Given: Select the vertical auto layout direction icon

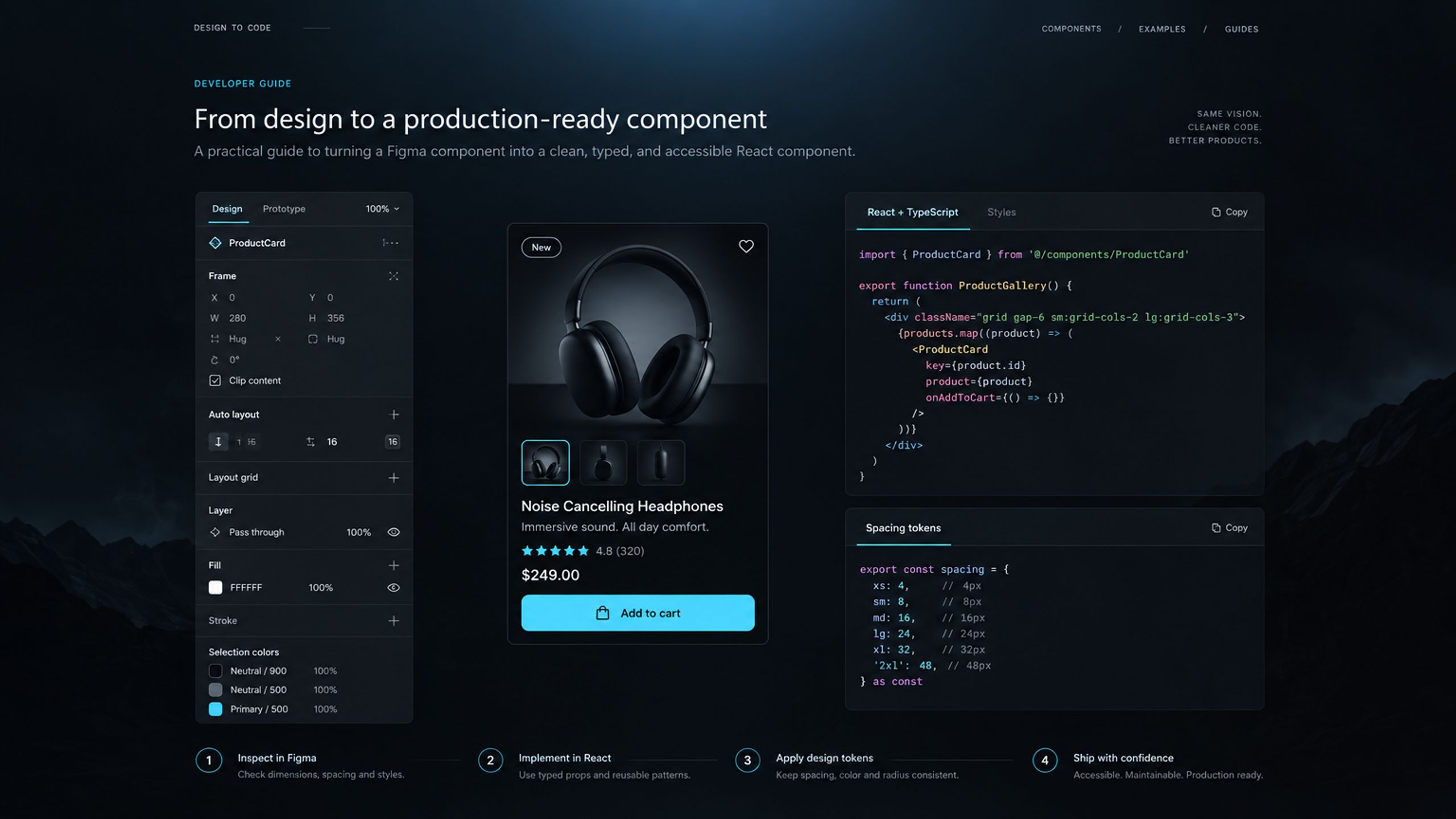Looking at the screenshot, I should tap(218, 441).
